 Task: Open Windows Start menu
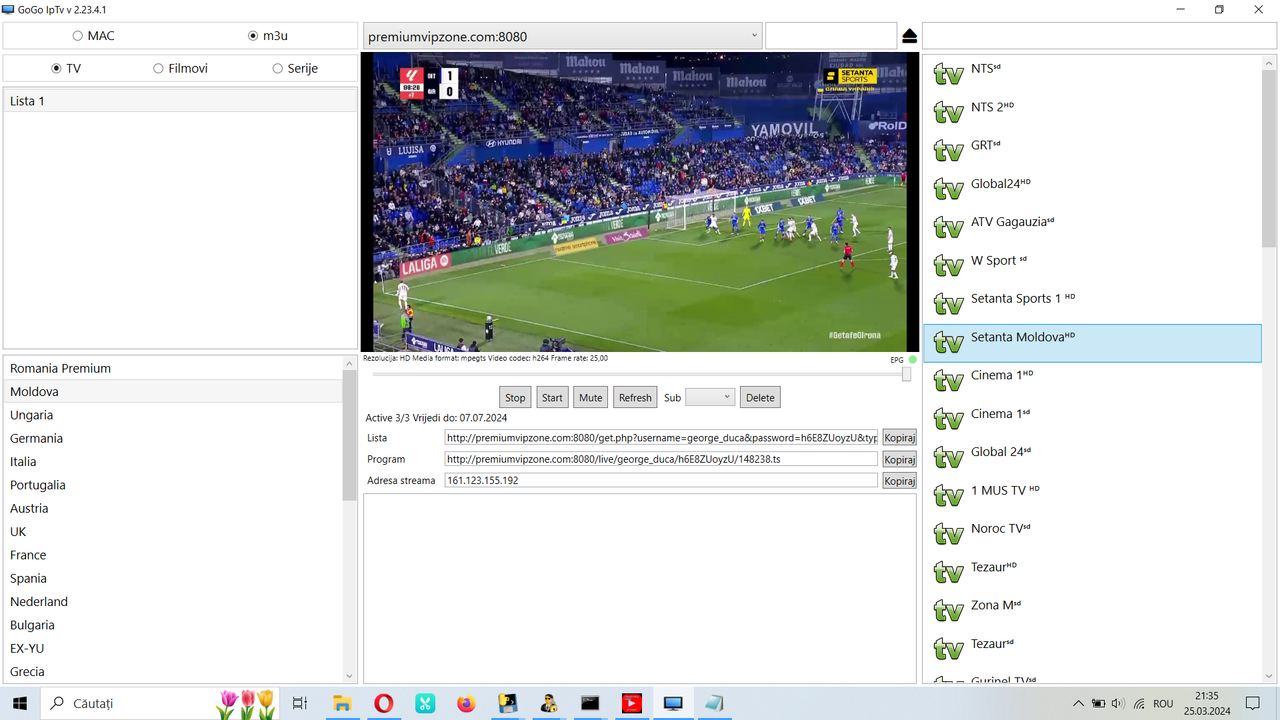[x=19, y=703]
